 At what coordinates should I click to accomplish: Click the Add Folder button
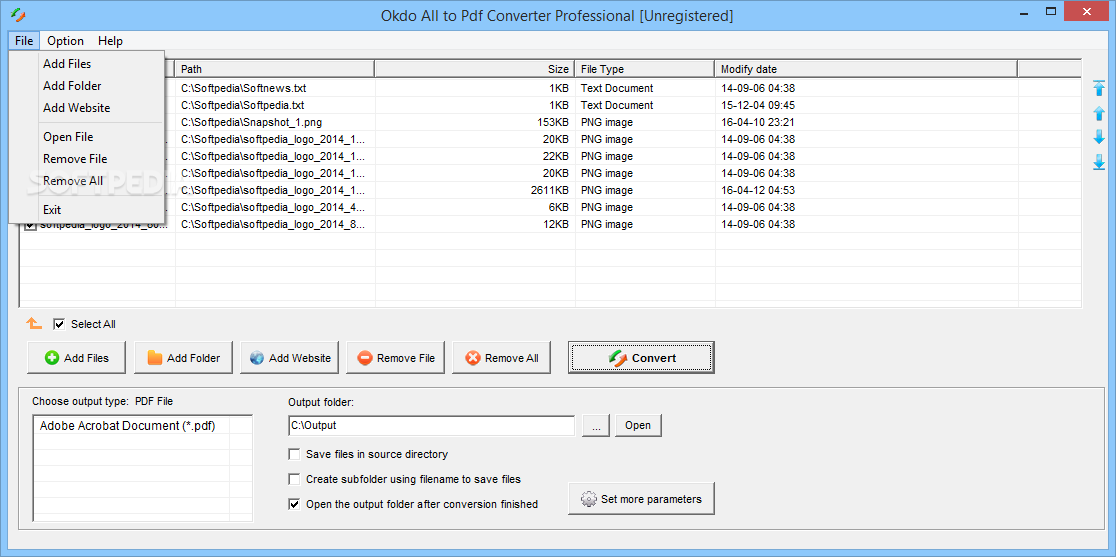(x=184, y=358)
